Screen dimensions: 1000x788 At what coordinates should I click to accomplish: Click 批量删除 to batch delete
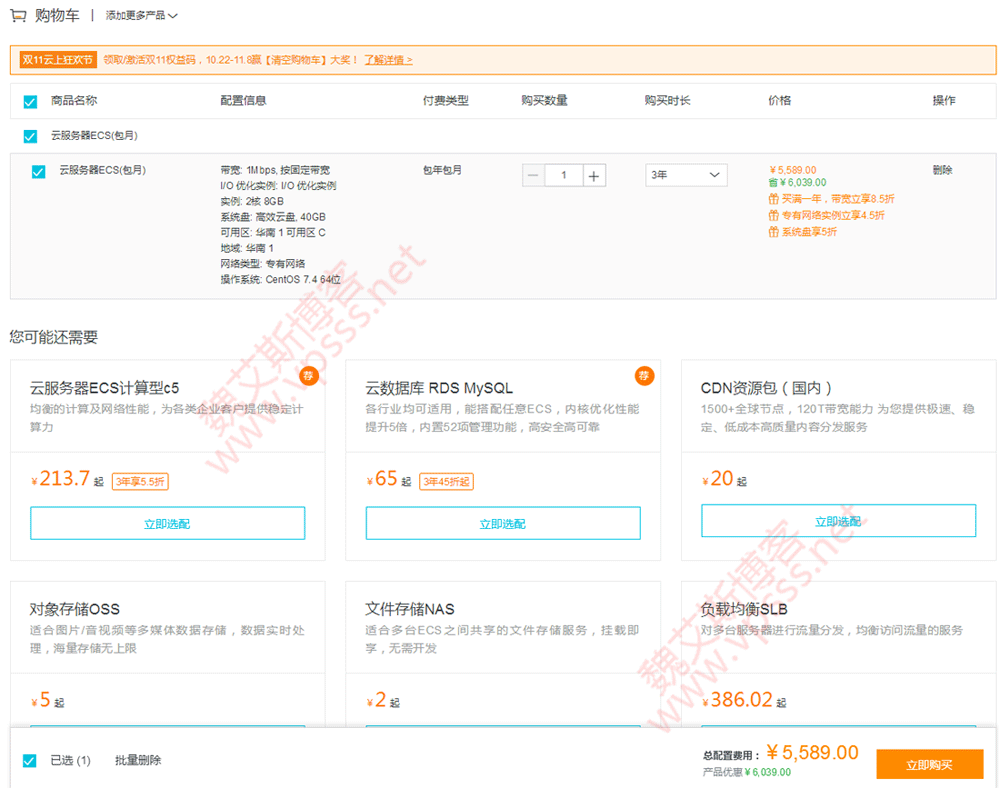click(138, 760)
